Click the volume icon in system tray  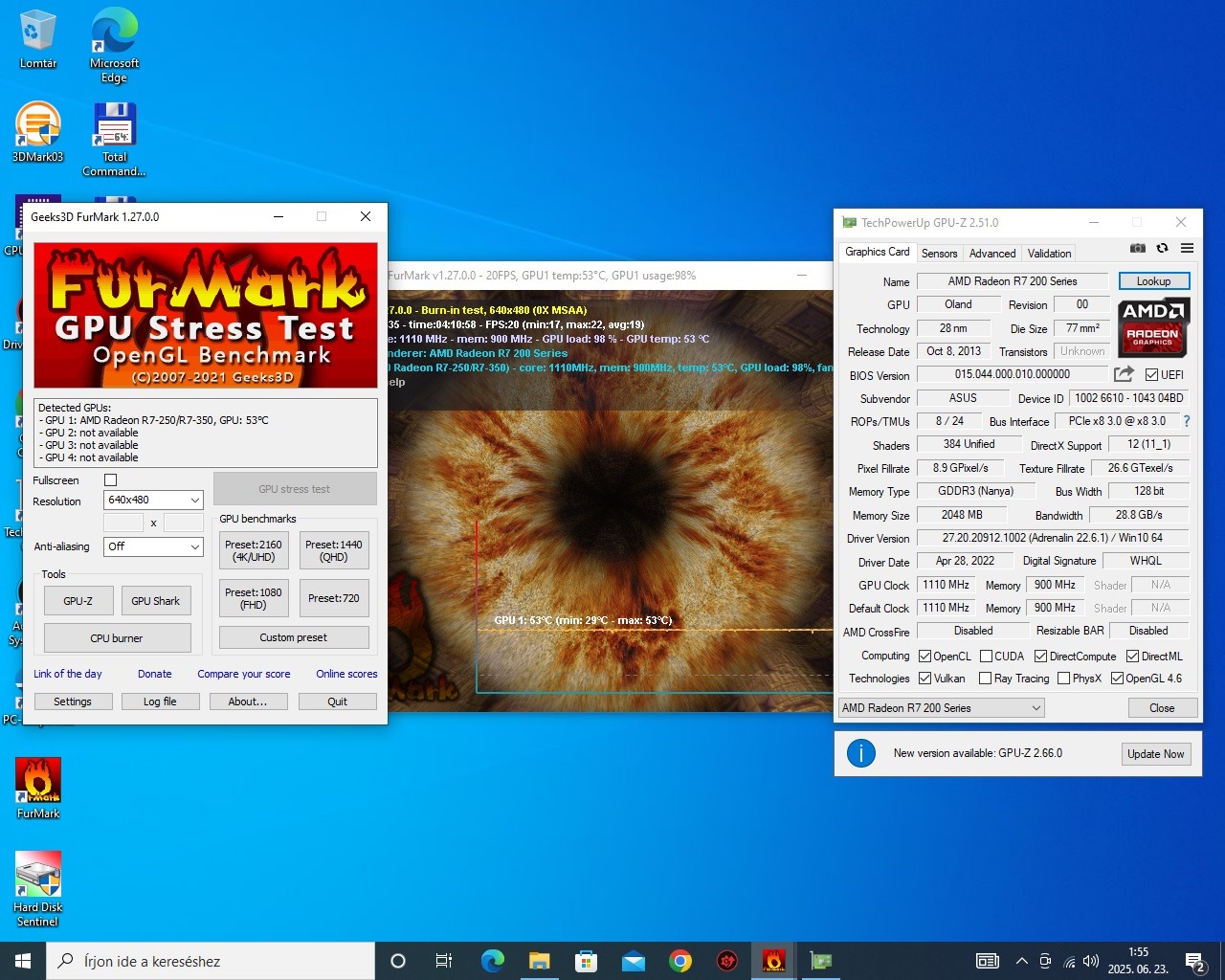coord(1091,961)
